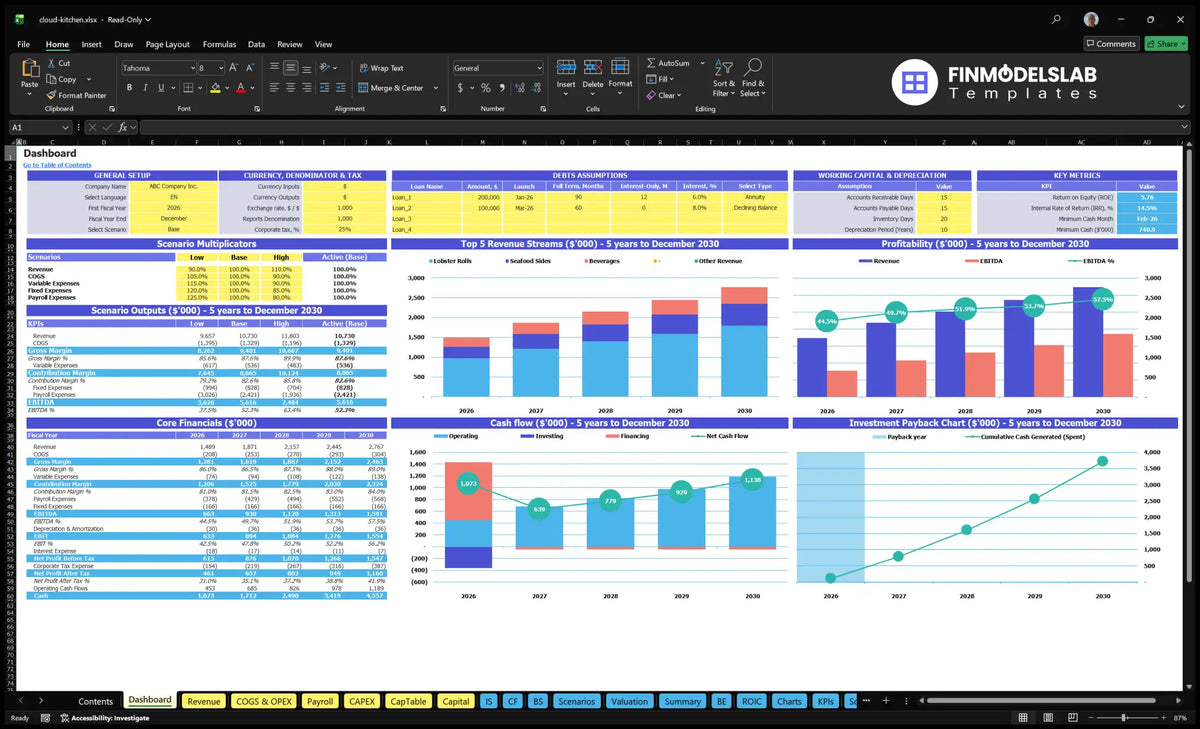Open the Valuation sheet tab

[629, 701]
